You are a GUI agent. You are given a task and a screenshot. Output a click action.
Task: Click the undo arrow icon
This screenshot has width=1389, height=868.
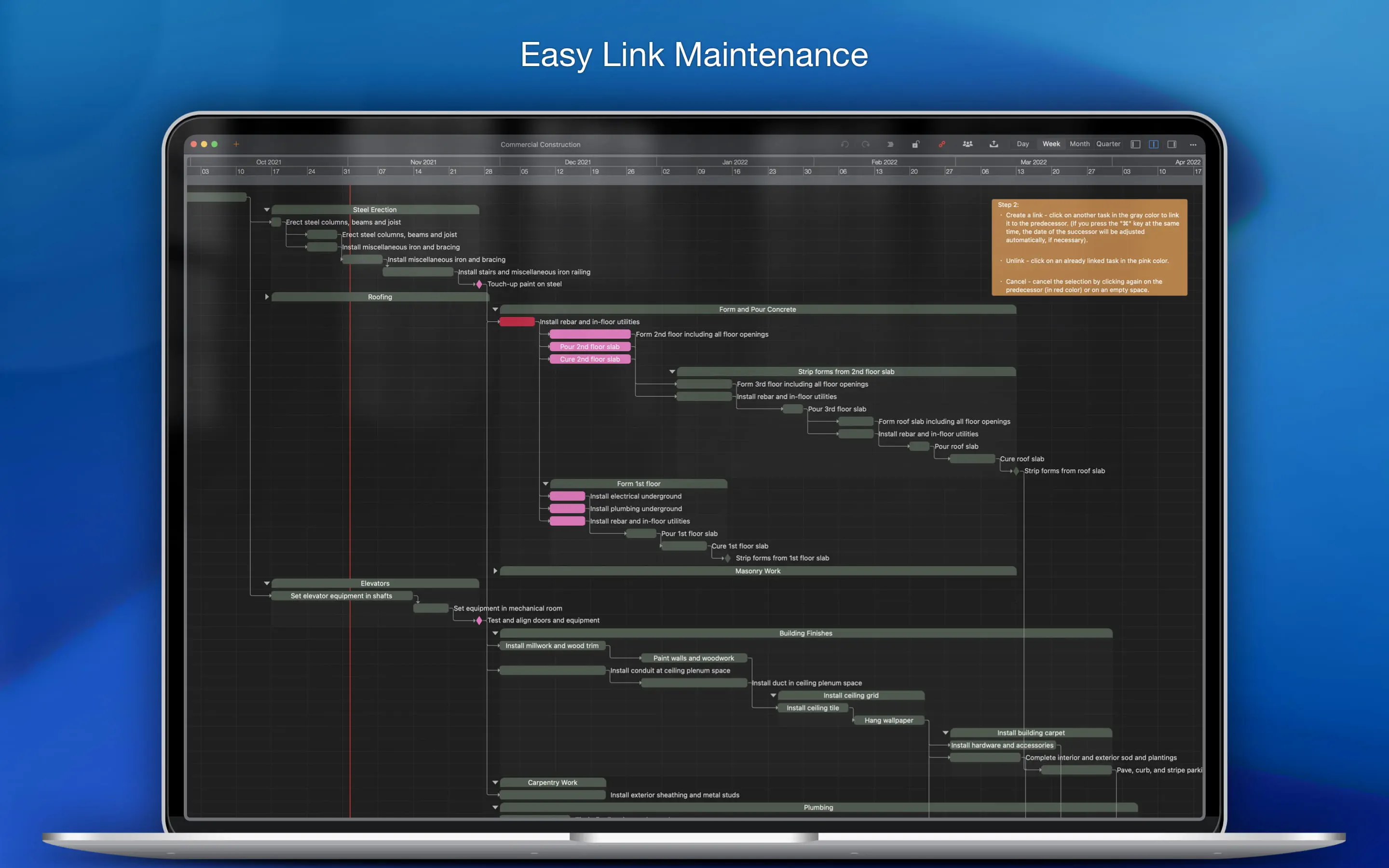coord(844,144)
